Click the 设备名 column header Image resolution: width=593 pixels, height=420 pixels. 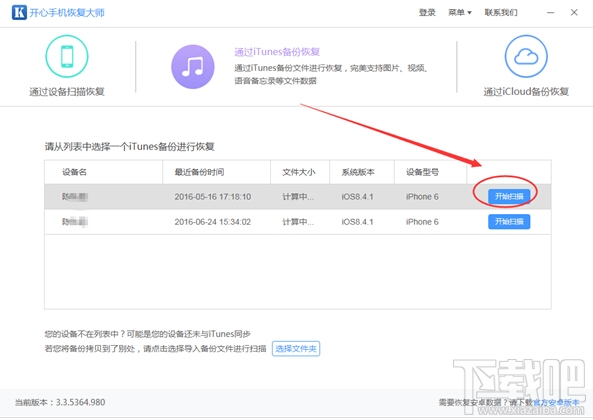(75, 172)
